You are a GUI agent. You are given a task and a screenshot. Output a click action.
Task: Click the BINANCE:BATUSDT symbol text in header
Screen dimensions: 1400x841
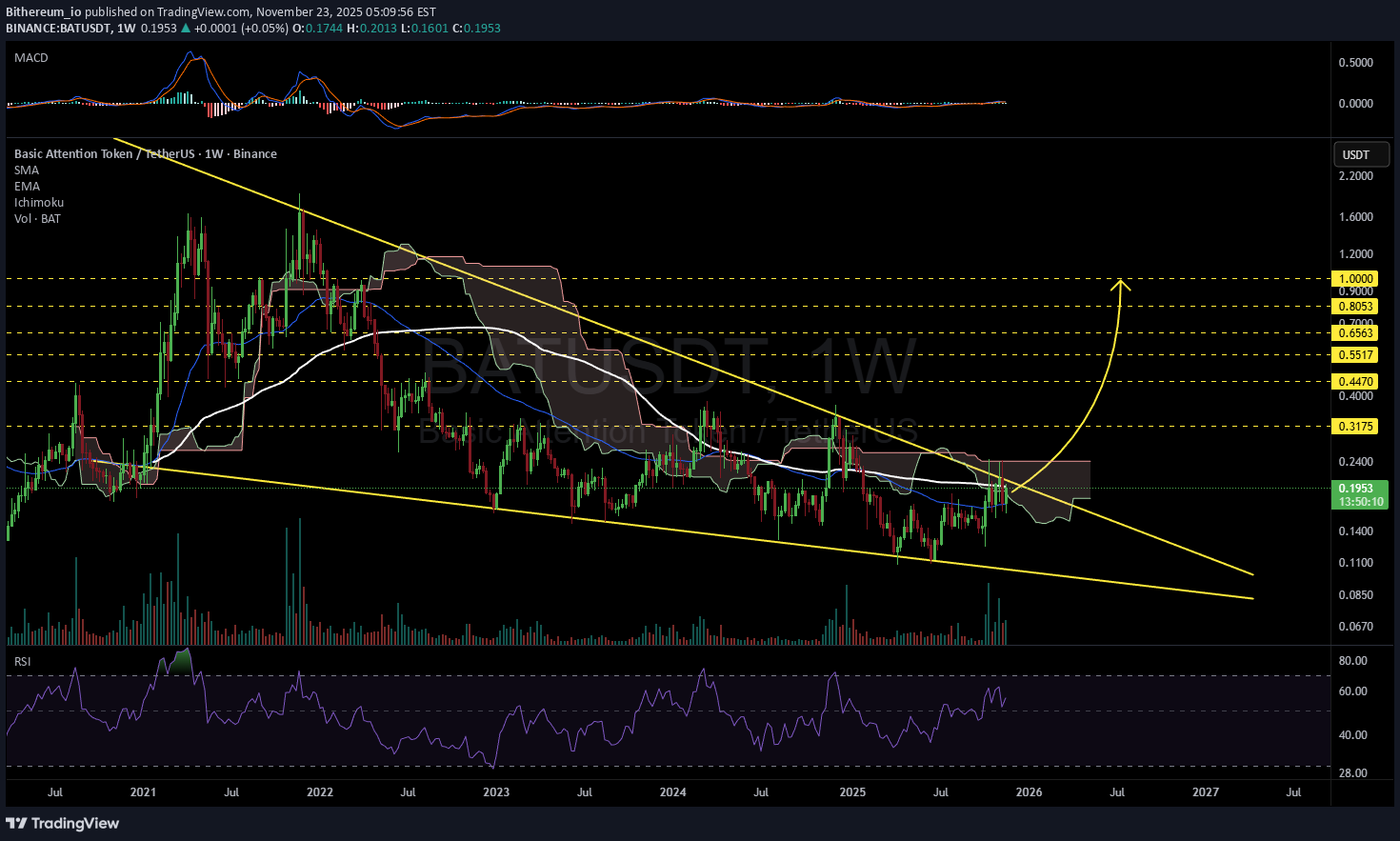tap(57, 29)
